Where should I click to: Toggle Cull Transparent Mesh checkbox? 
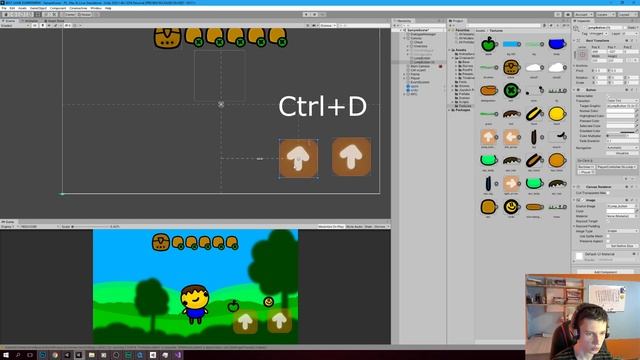point(609,193)
